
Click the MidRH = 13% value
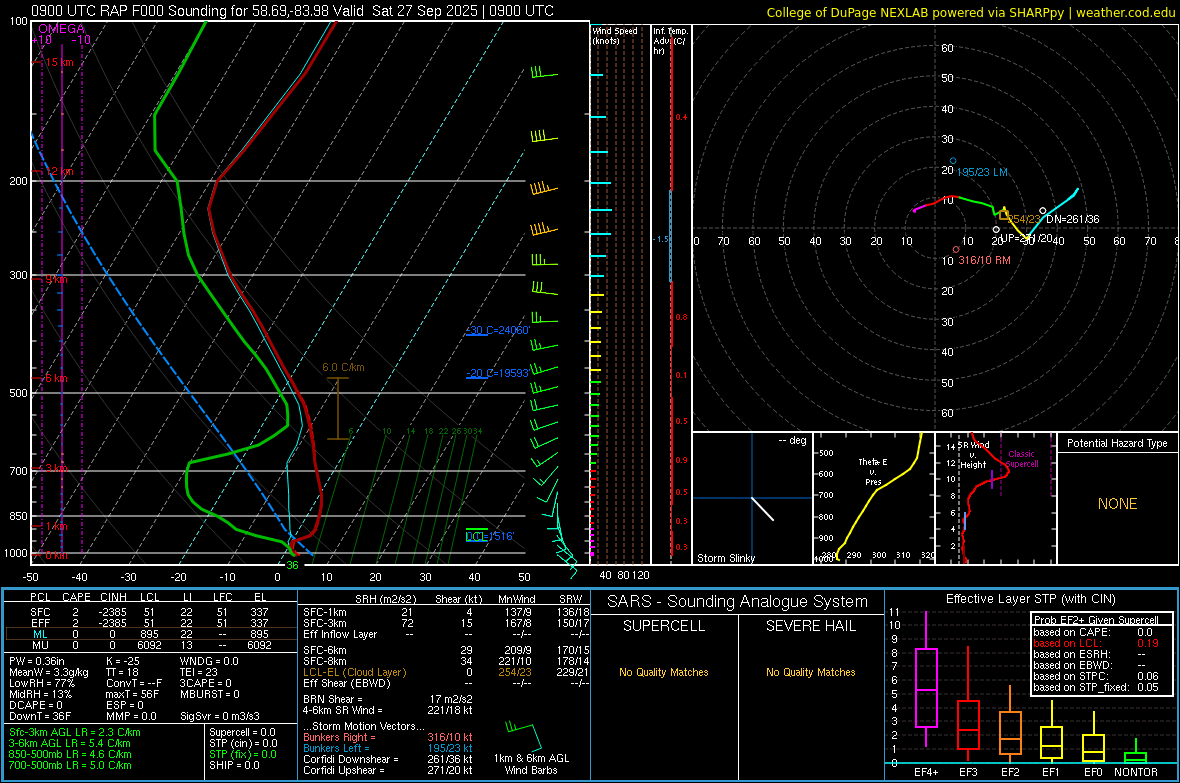point(41,694)
